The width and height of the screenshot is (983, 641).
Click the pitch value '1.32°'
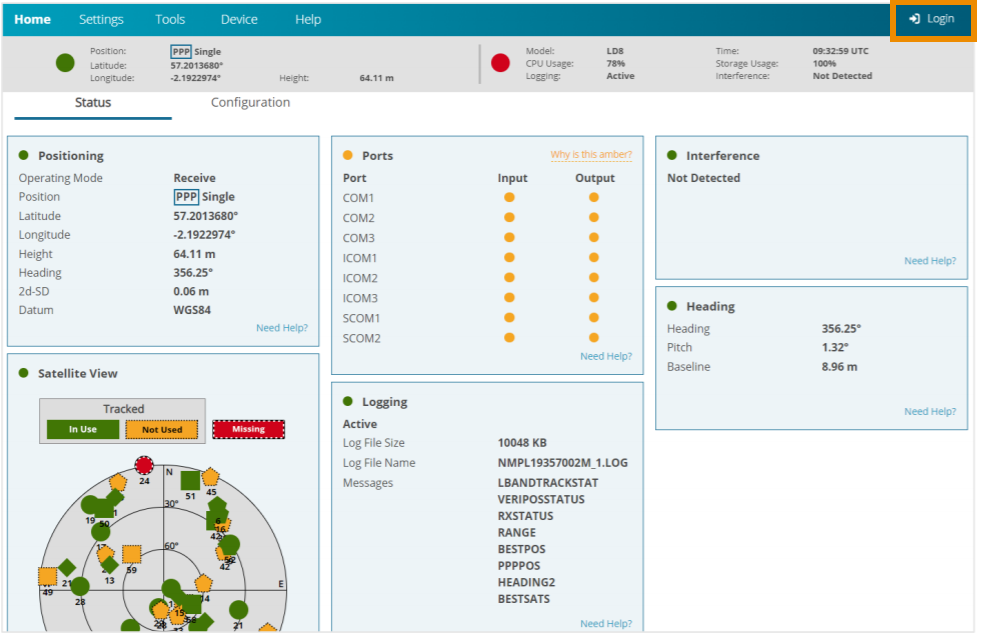835,347
